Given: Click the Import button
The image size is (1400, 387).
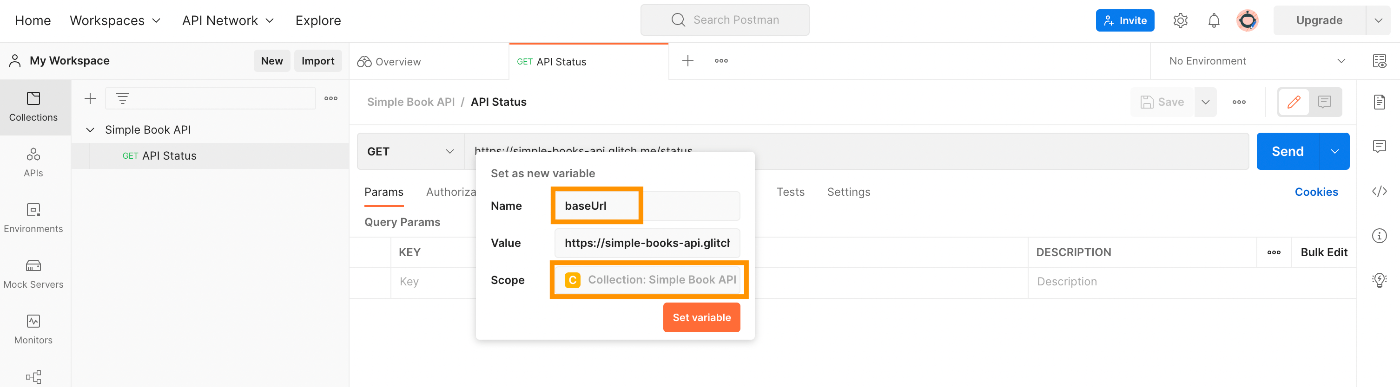Looking at the screenshot, I should [318, 61].
